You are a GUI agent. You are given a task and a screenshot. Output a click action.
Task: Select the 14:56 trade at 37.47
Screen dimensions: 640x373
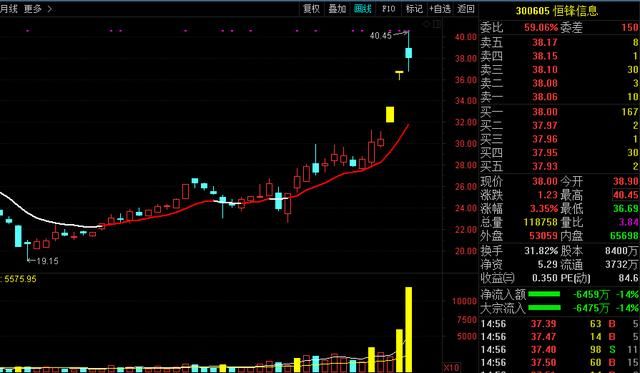coord(560,337)
